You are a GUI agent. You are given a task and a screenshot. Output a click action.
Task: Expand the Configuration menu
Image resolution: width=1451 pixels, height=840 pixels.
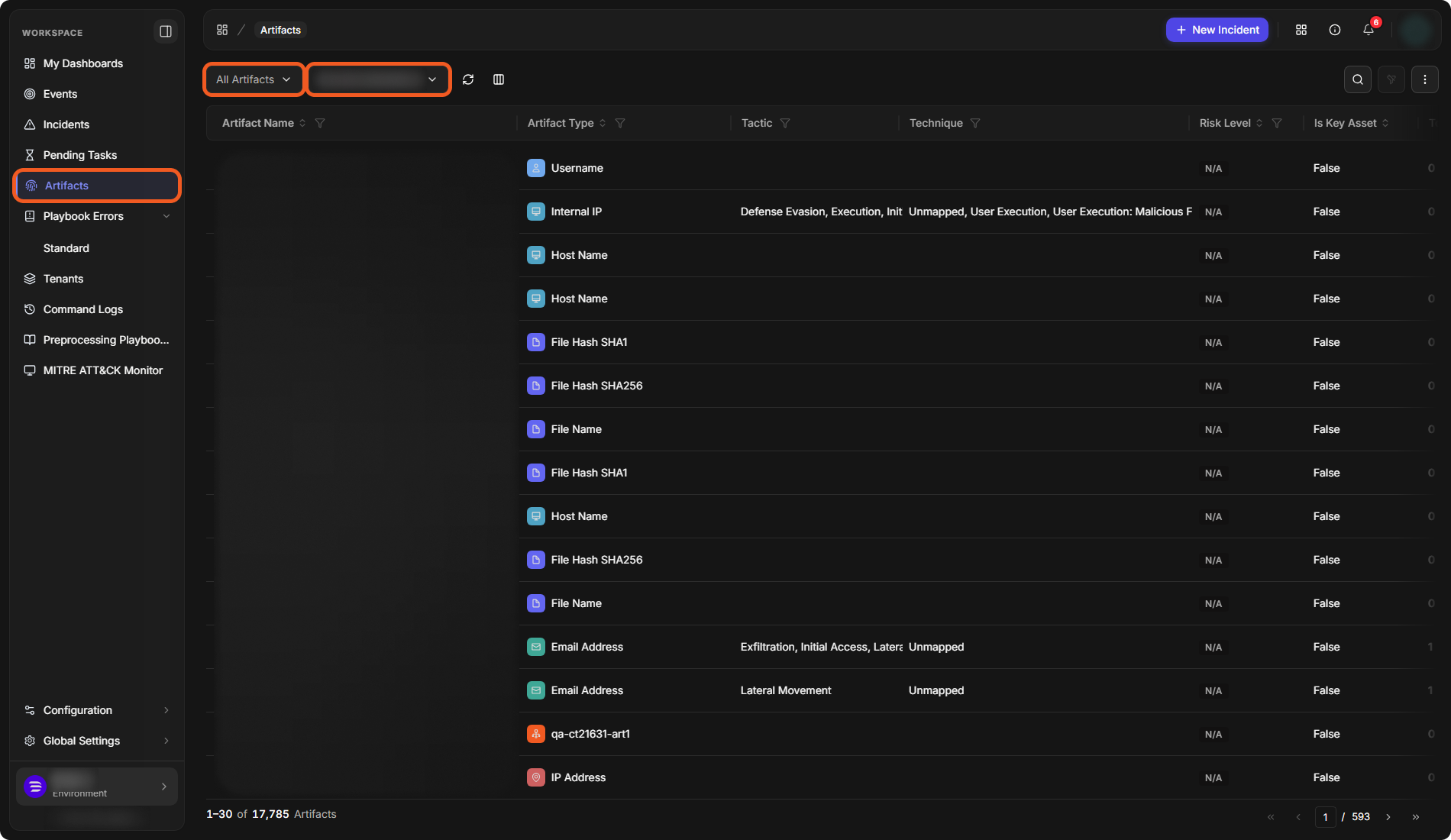pos(97,710)
